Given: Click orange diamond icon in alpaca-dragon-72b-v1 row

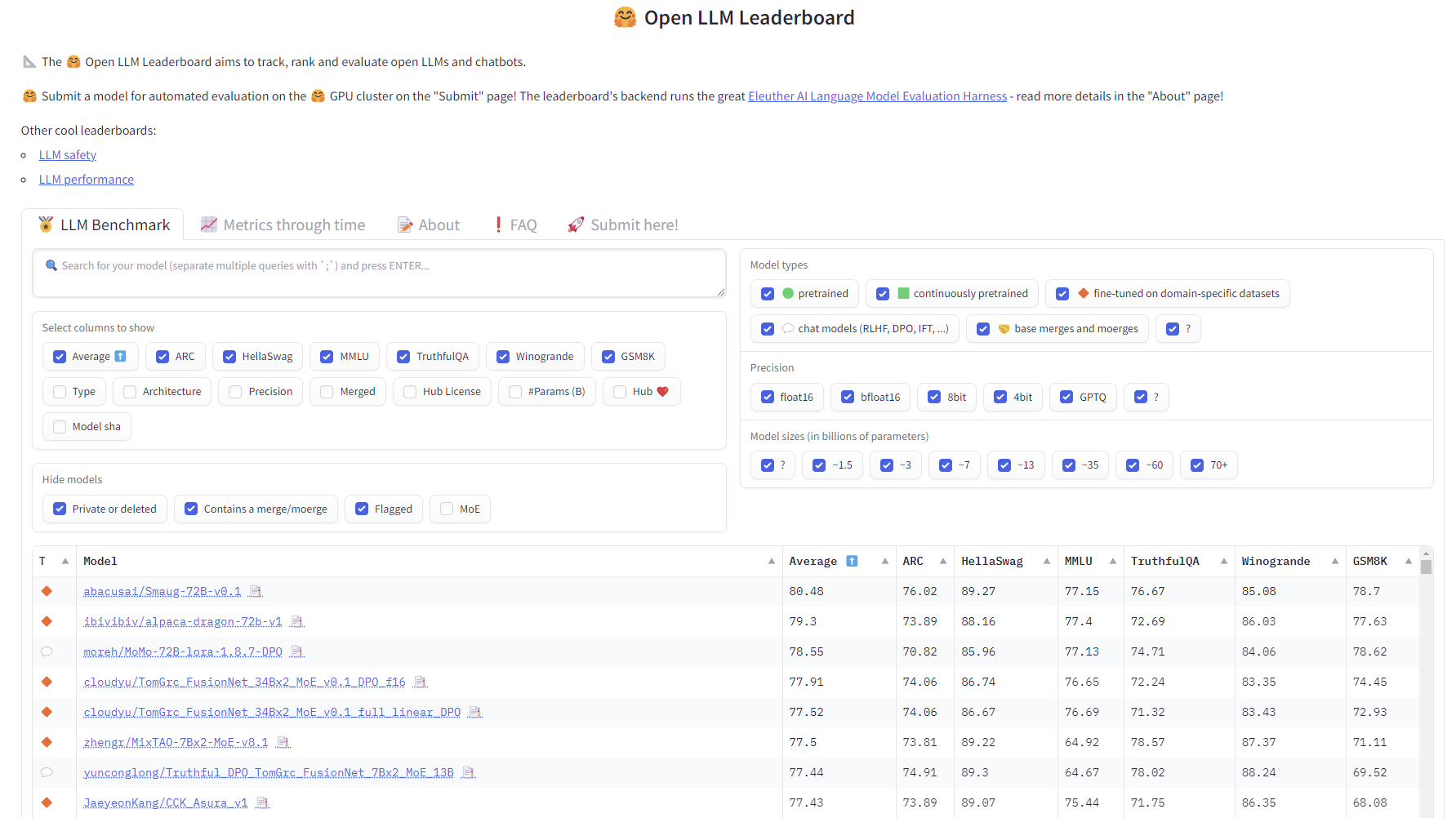Looking at the screenshot, I should pos(47,621).
